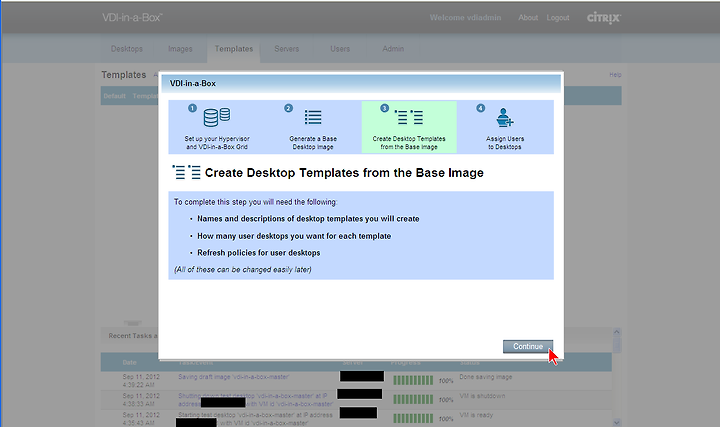
Task: Select the hypervisor database icon for step 1
Action: click(x=217, y=117)
